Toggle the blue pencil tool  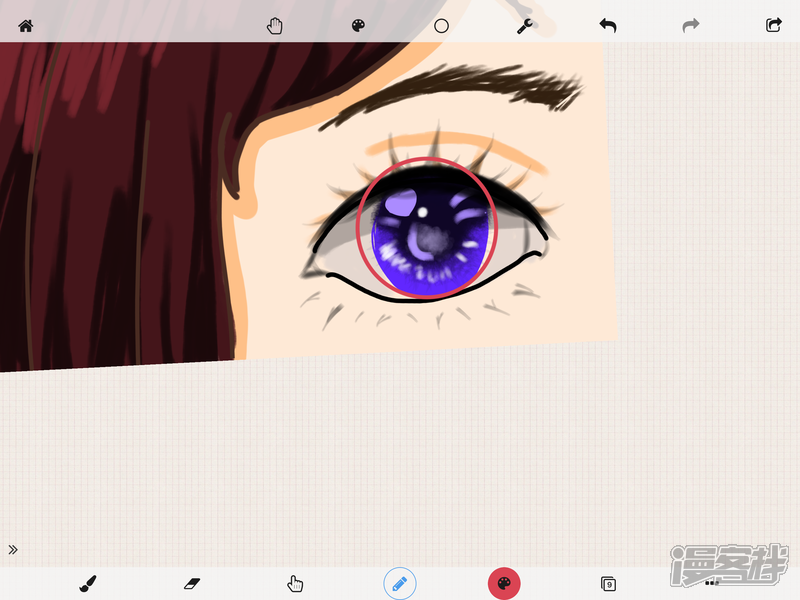(x=400, y=583)
